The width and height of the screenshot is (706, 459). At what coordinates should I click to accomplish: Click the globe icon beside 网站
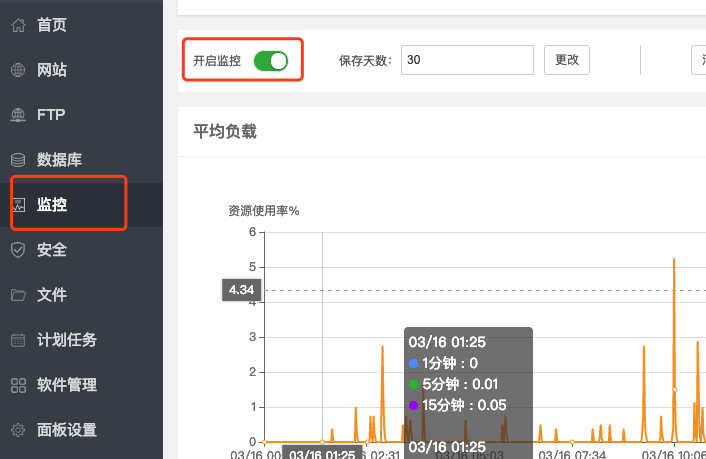[x=18, y=70]
